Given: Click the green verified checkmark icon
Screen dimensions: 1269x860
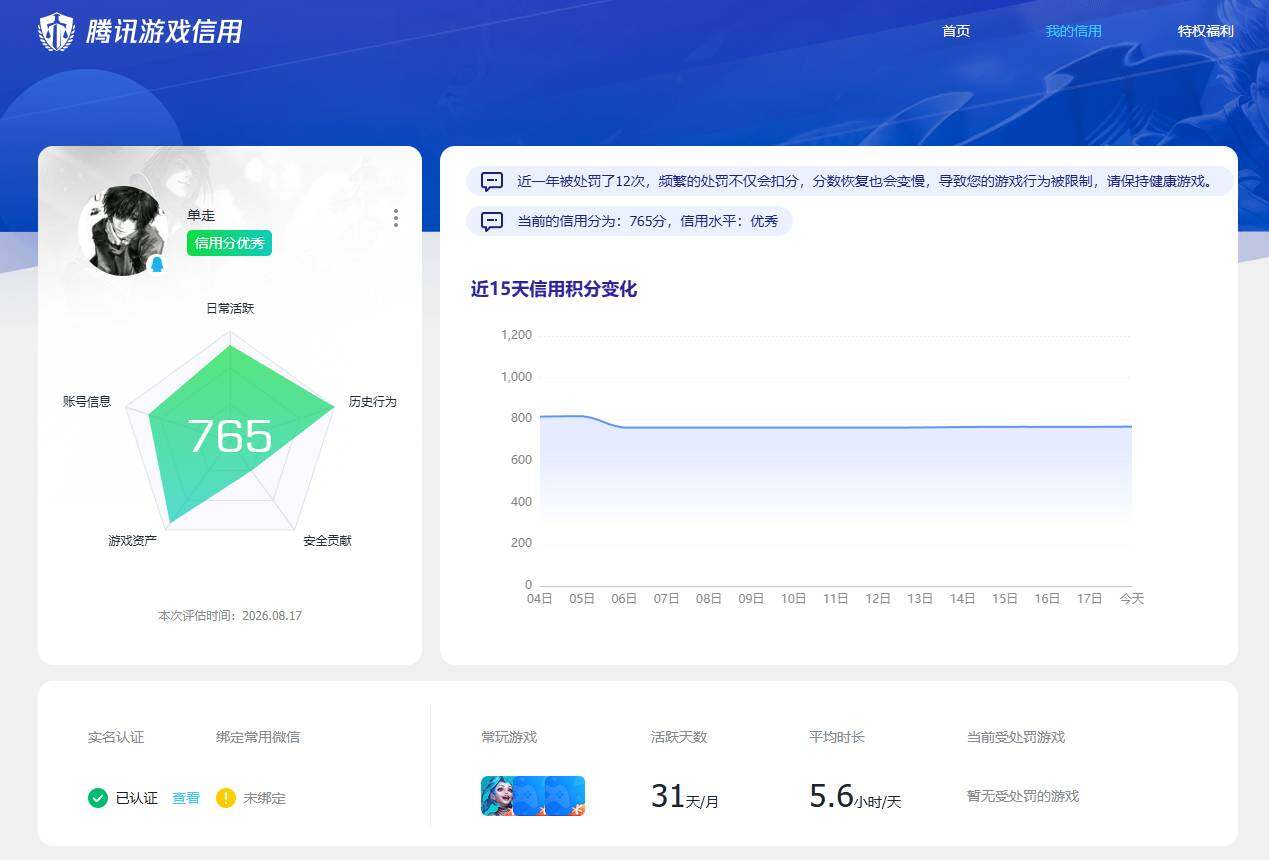Looking at the screenshot, I should [x=98, y=798].
